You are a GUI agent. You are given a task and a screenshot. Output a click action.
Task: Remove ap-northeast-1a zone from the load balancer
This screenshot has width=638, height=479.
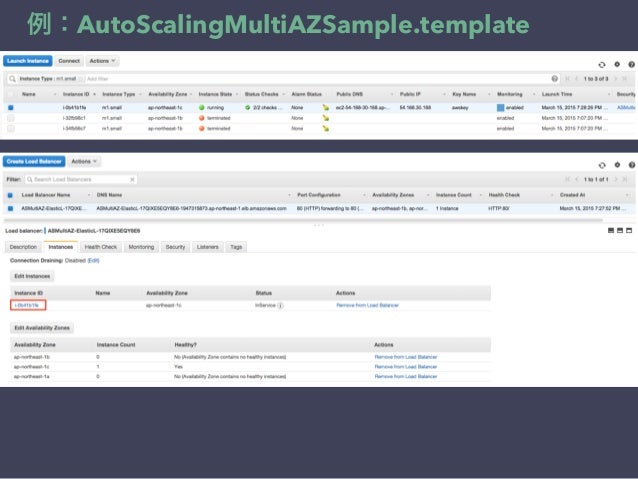point(406,376)
